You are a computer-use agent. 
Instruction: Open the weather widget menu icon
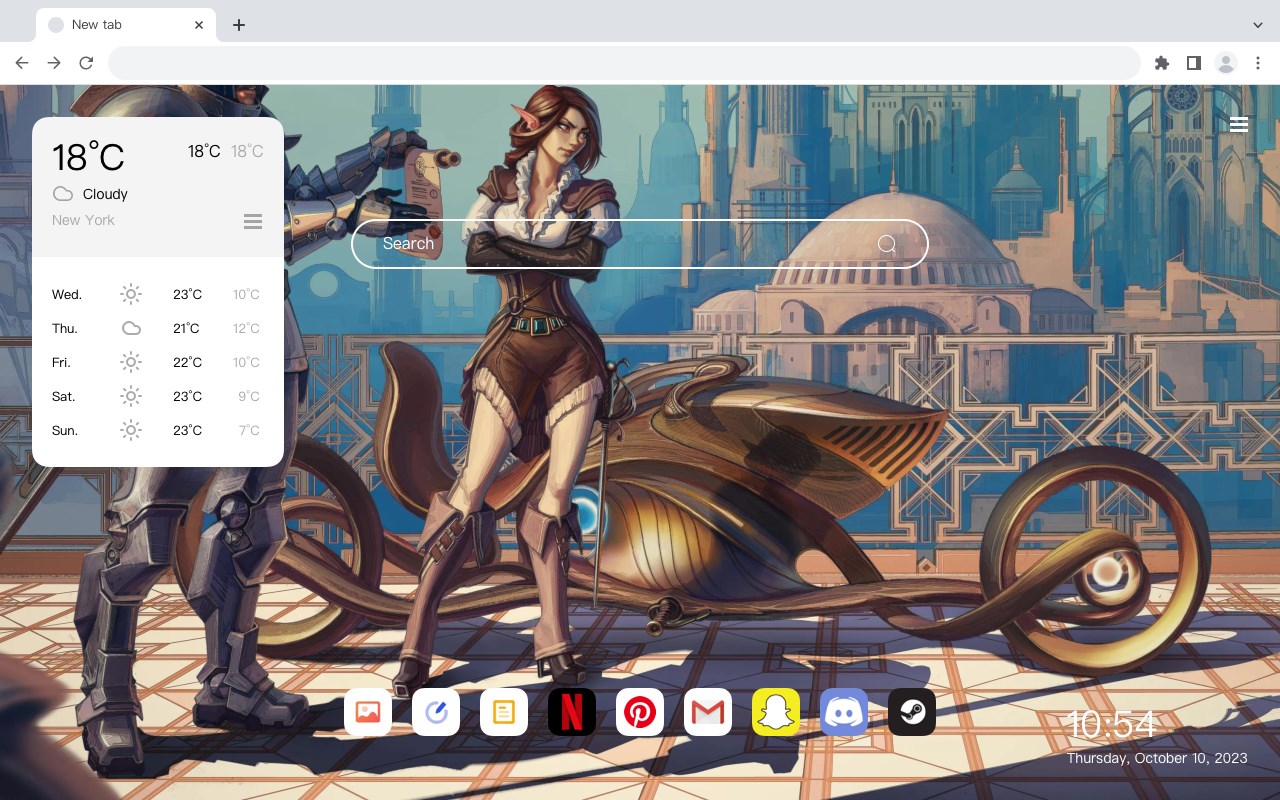point(253,221)
